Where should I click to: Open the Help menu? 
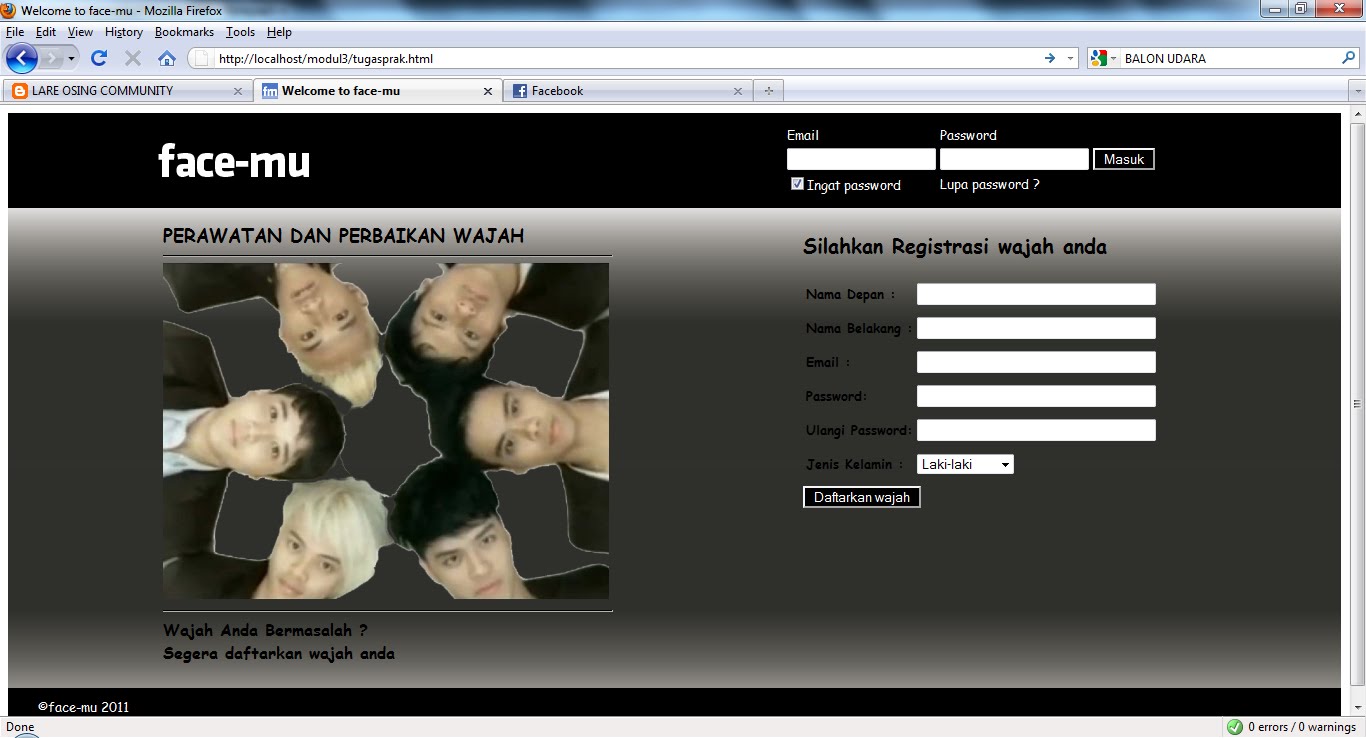pyautogui.click(x=279, y=32)
